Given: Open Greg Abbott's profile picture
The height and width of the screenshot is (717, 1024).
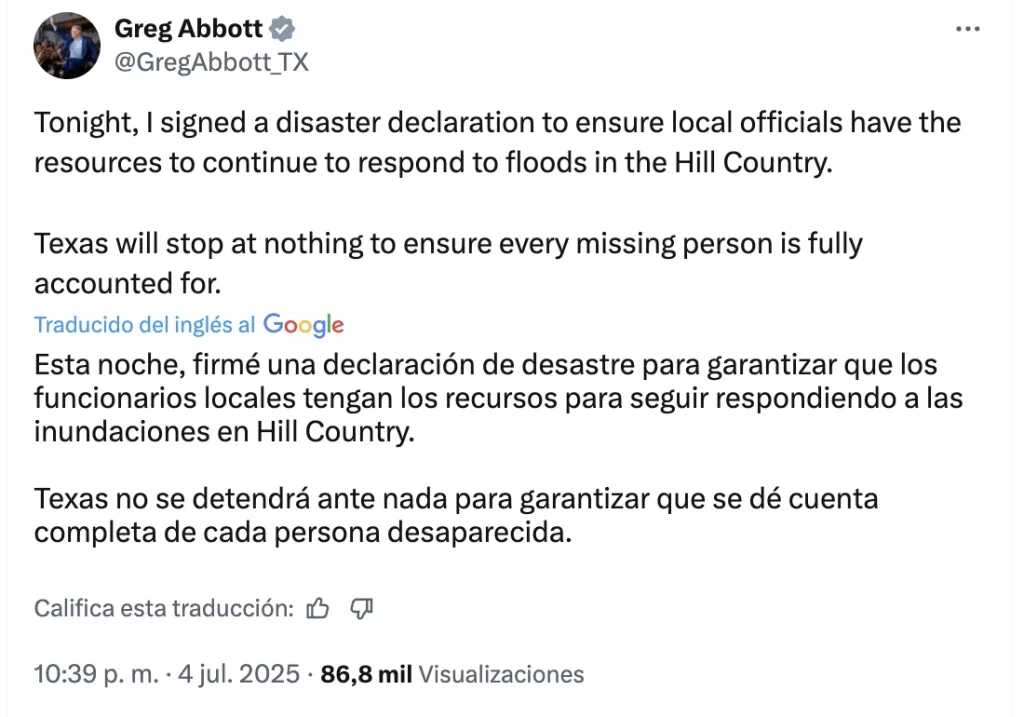Looking at the screenshot, I should click(x=67, y=46).
